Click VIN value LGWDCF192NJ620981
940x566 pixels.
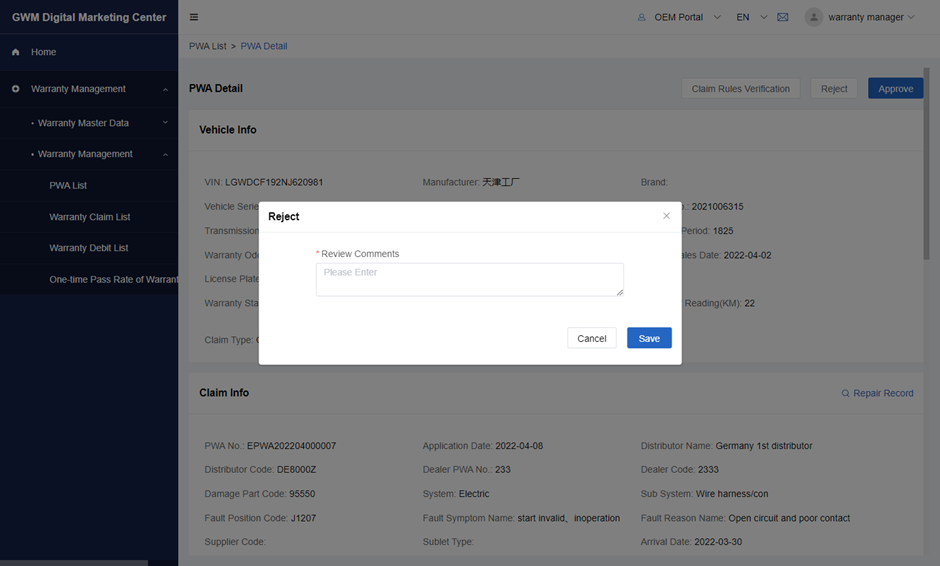point(274,182)
